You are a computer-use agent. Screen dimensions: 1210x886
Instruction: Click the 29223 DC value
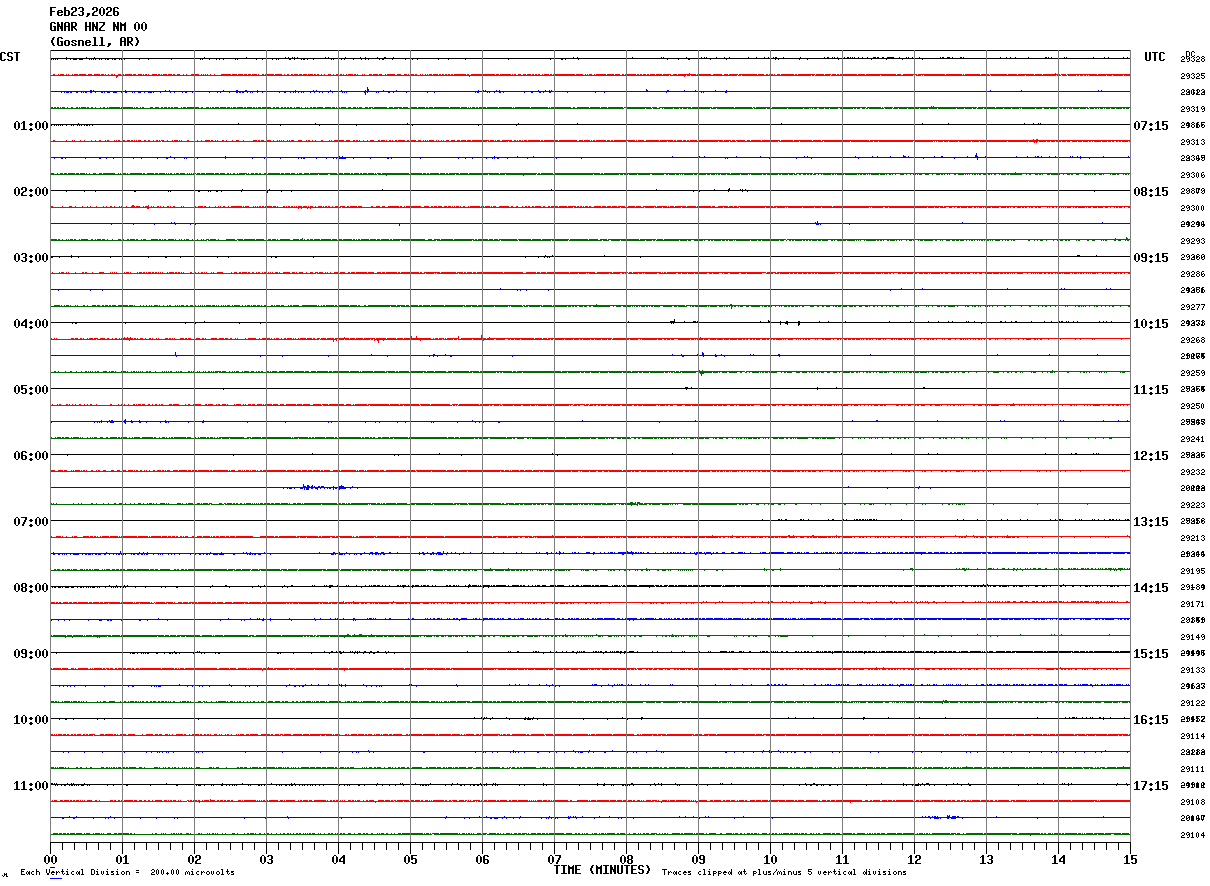point(1192,505)
